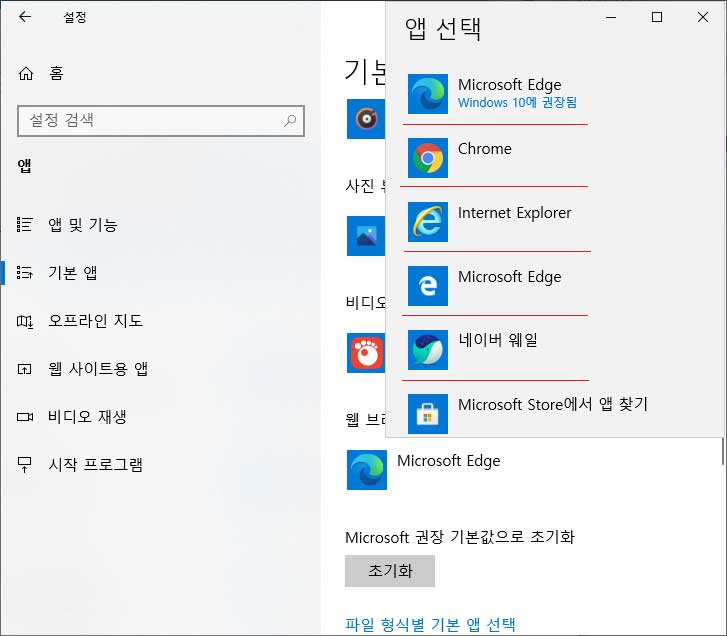The image size is (727, 636).
Task: Open 오프라인 지도 settings
Action: (x=96, y=321)
